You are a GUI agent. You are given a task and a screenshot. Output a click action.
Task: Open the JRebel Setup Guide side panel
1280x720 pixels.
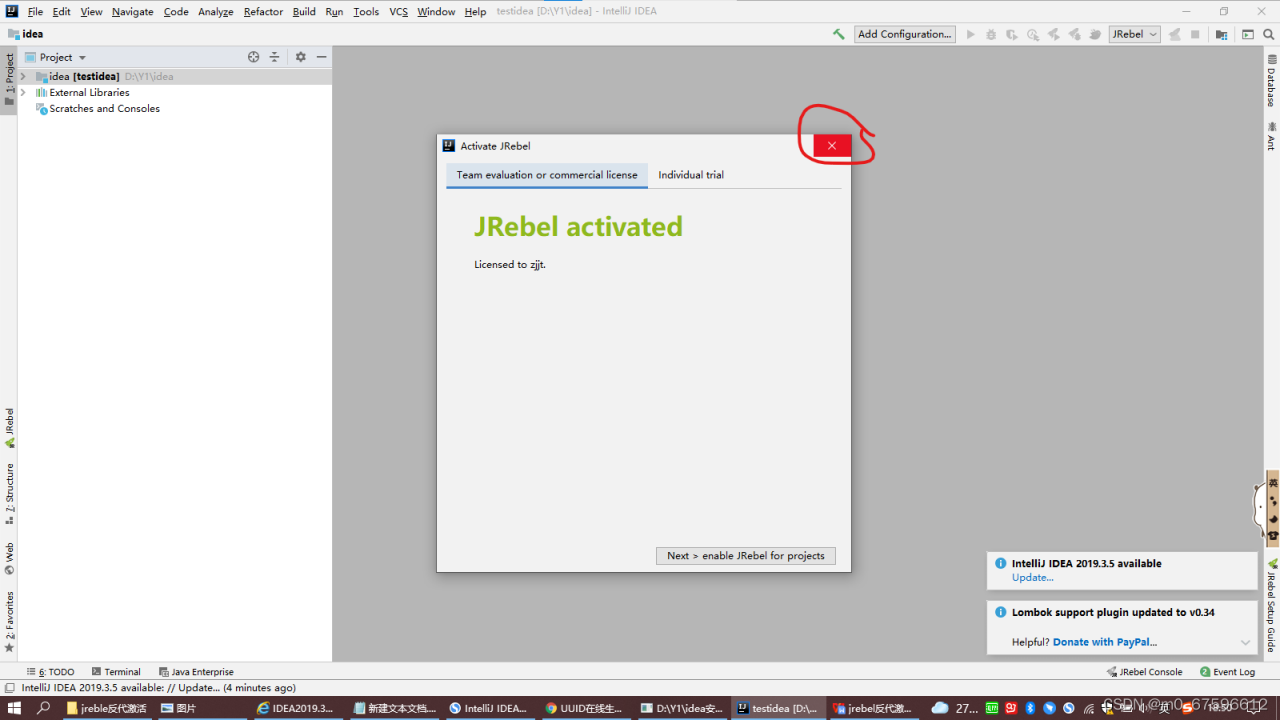coord(1271,605)
